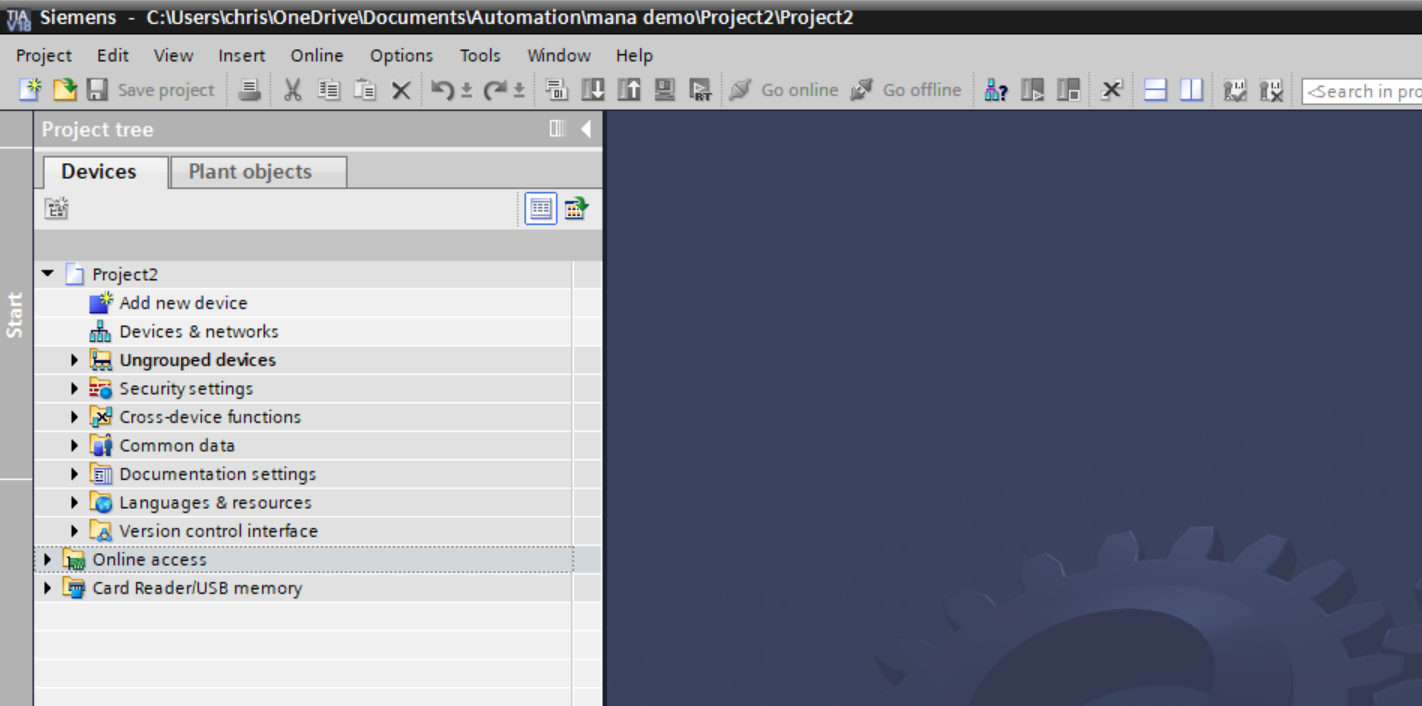1422x706 pixels.
Task: Click table arrow icon in Project tree
Action: pyautogui.click(x=576, y=208)
